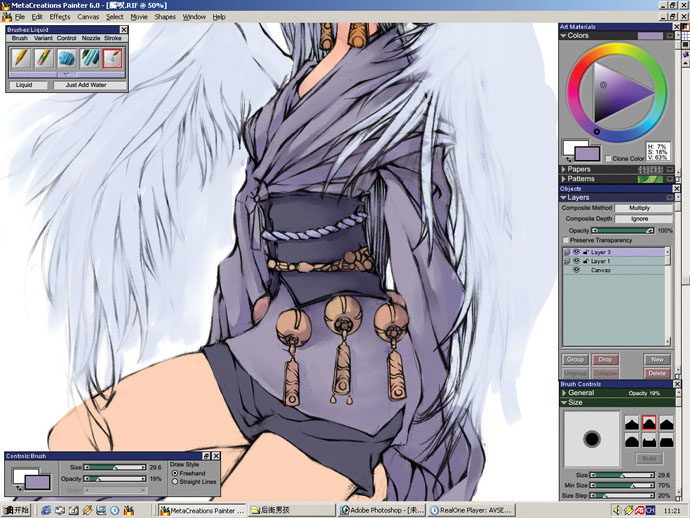Adjust Opacity slider in Controls:Brush panel
The image size is (690, 518).
pyautogui.click(x=115, y=479)
